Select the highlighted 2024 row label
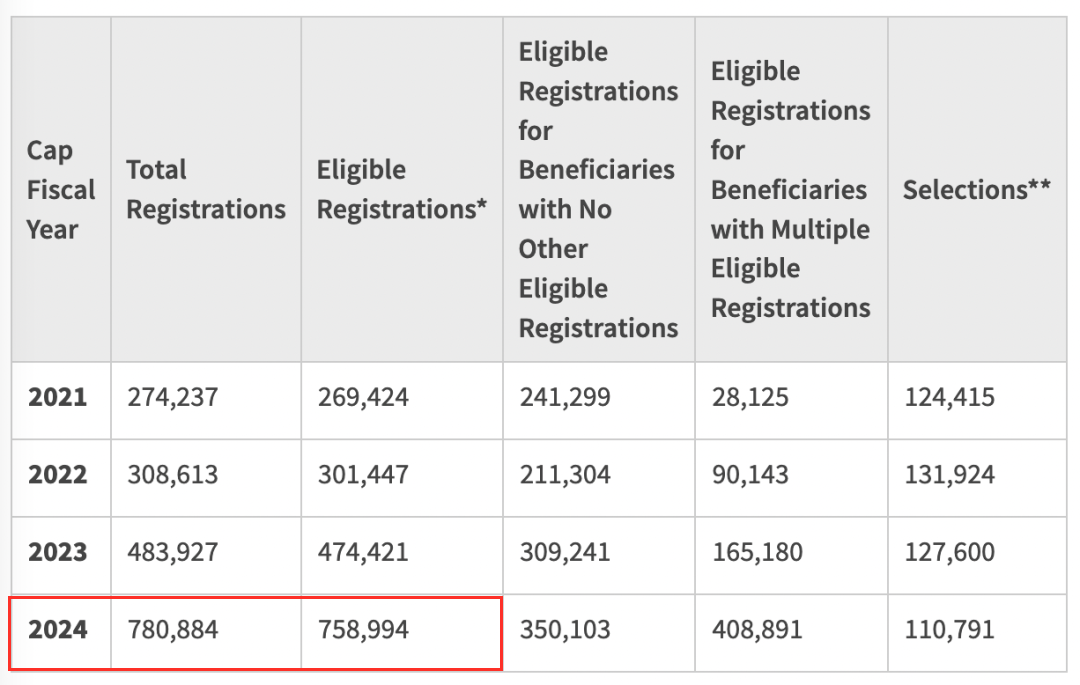 click(x=58, y=629)
